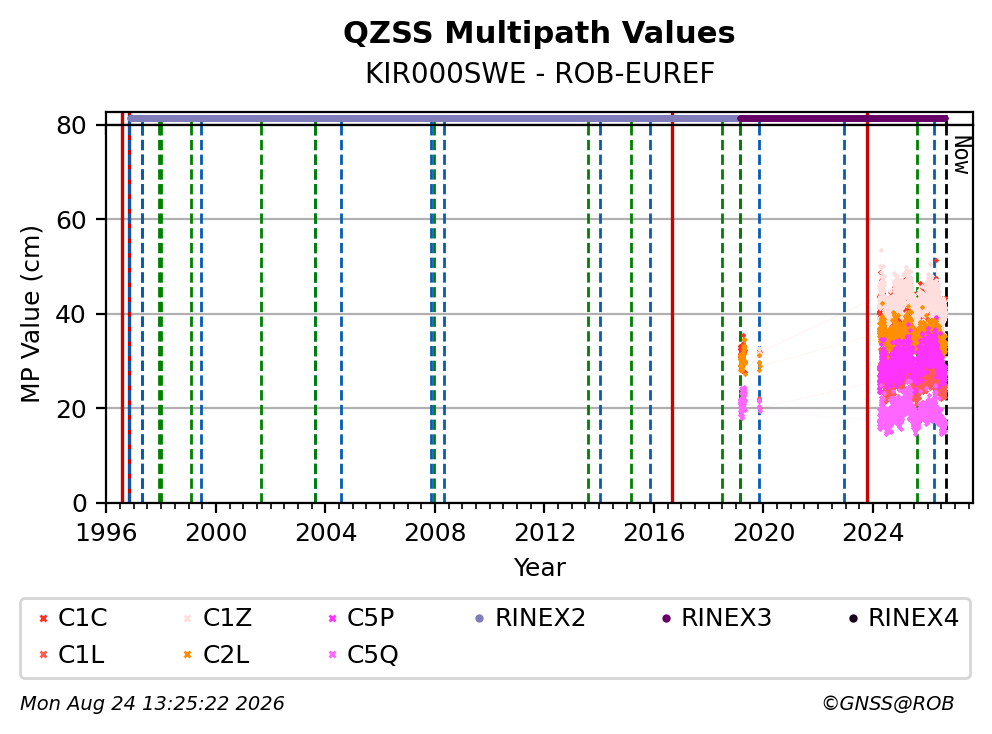Click the C5Q legend entry
This screenshot has height=734, width=992.
click(363, 655)
